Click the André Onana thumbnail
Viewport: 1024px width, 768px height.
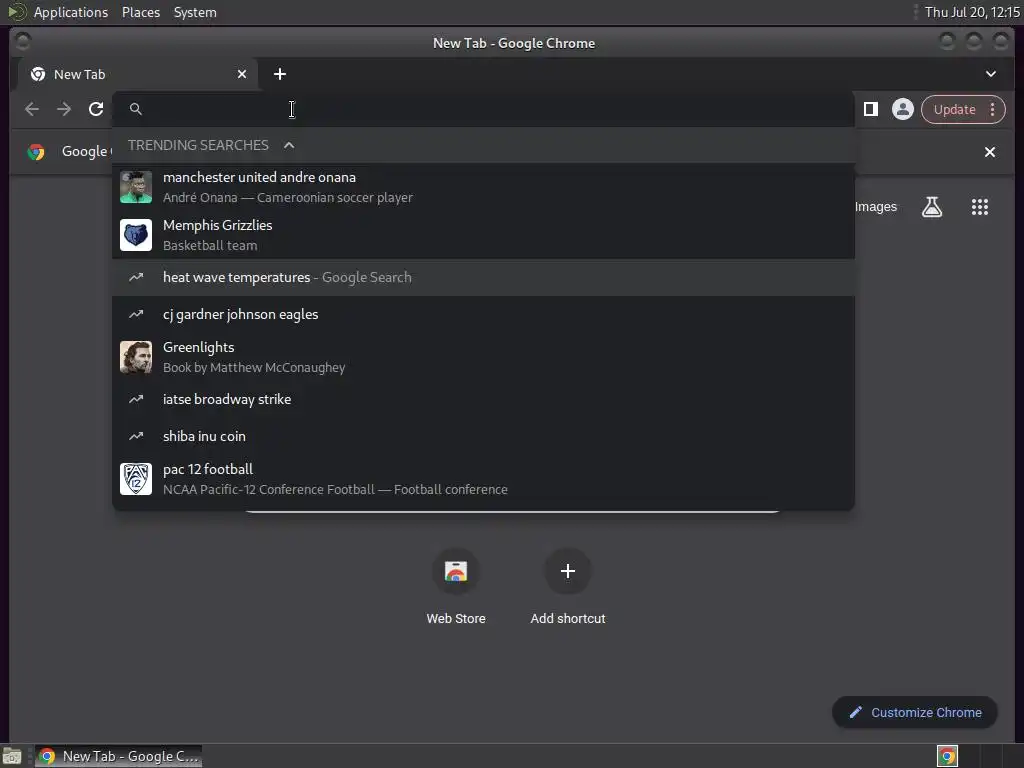(136, 187)
